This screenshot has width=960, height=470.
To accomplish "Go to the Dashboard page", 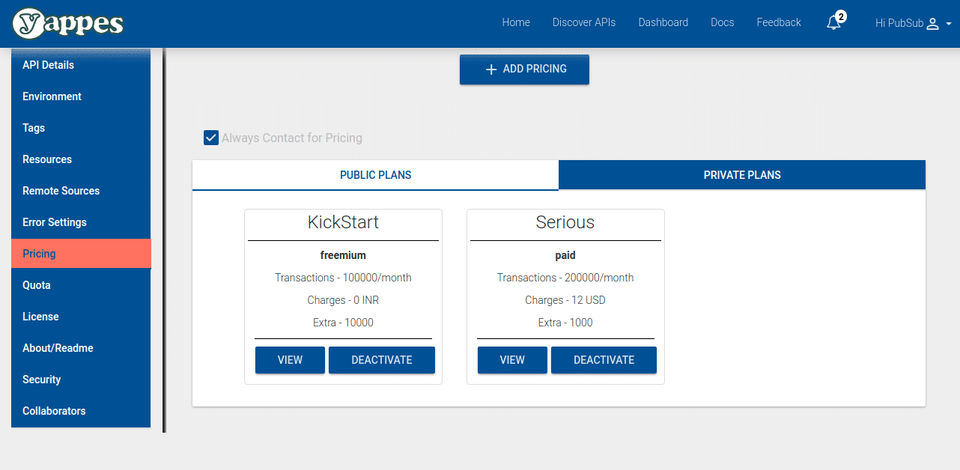I will click(663, 23).
